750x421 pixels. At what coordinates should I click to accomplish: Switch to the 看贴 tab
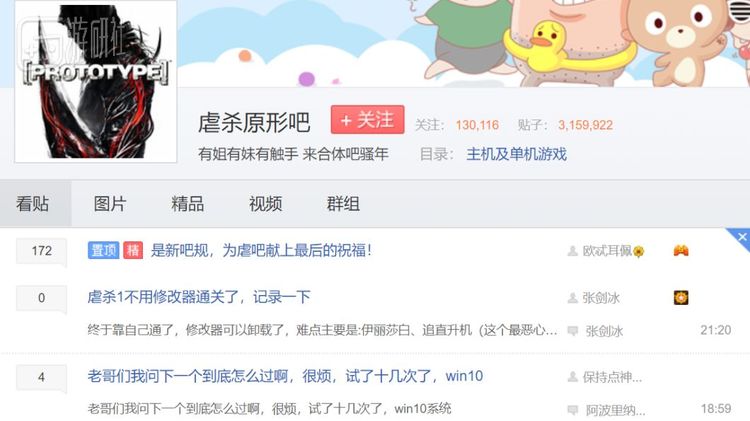[x=33, y=204]
